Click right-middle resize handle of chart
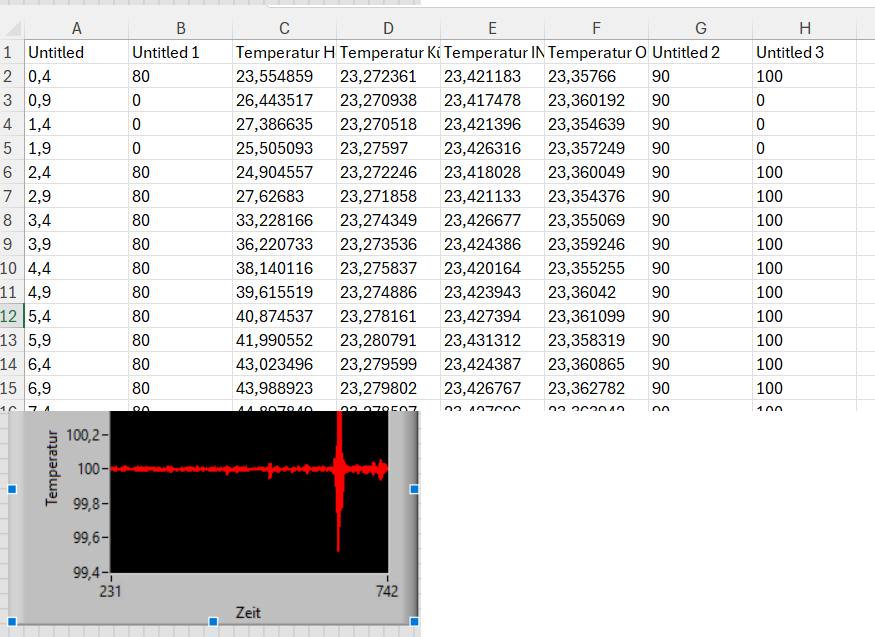 click(414, 489)
